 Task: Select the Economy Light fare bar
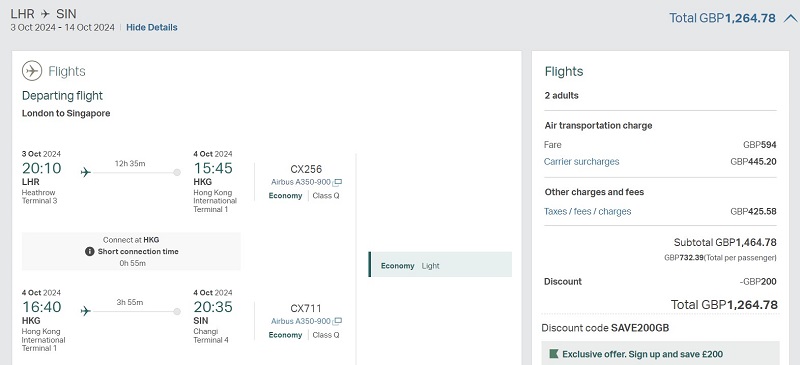440,264
